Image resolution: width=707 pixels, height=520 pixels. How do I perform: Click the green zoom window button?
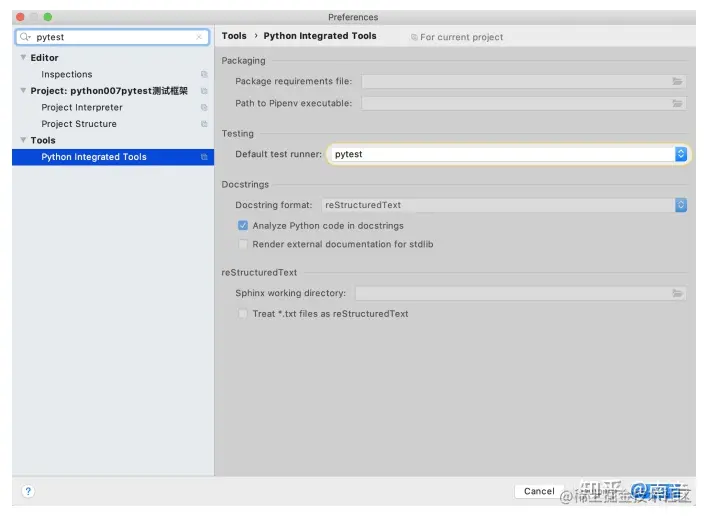pos(48,17)
